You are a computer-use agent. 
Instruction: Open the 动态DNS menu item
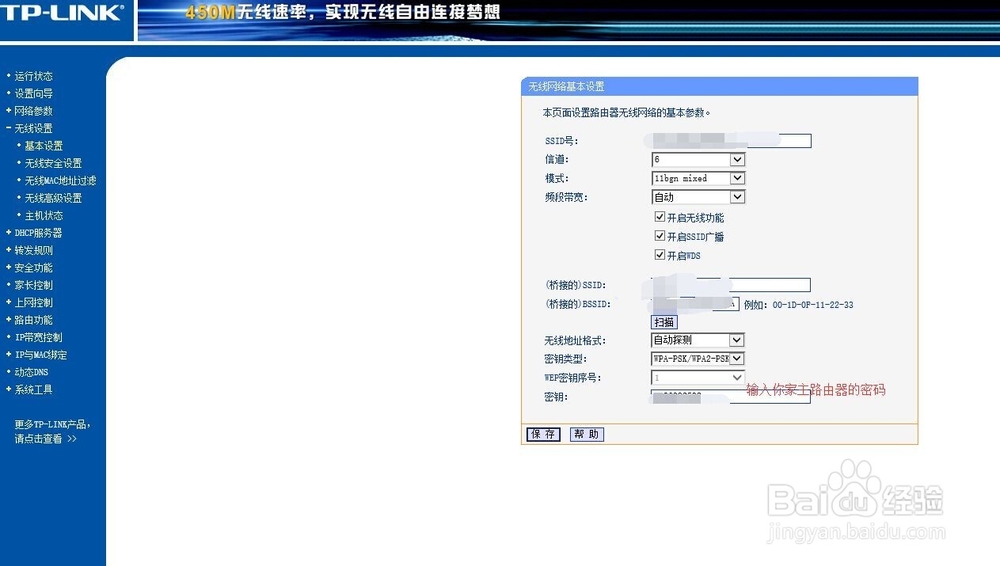coord(31,372)
